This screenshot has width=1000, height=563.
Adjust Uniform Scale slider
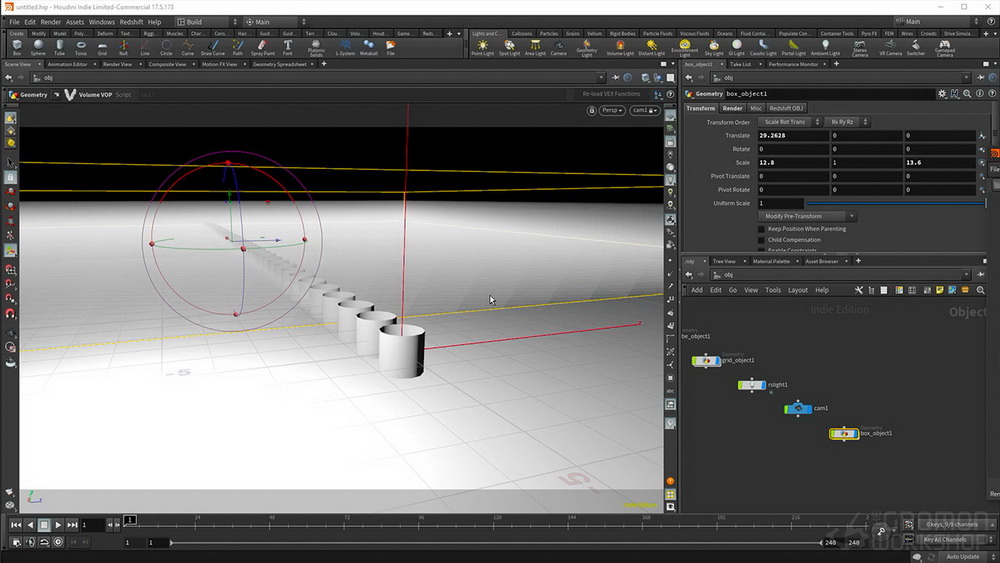pos(895,203)
